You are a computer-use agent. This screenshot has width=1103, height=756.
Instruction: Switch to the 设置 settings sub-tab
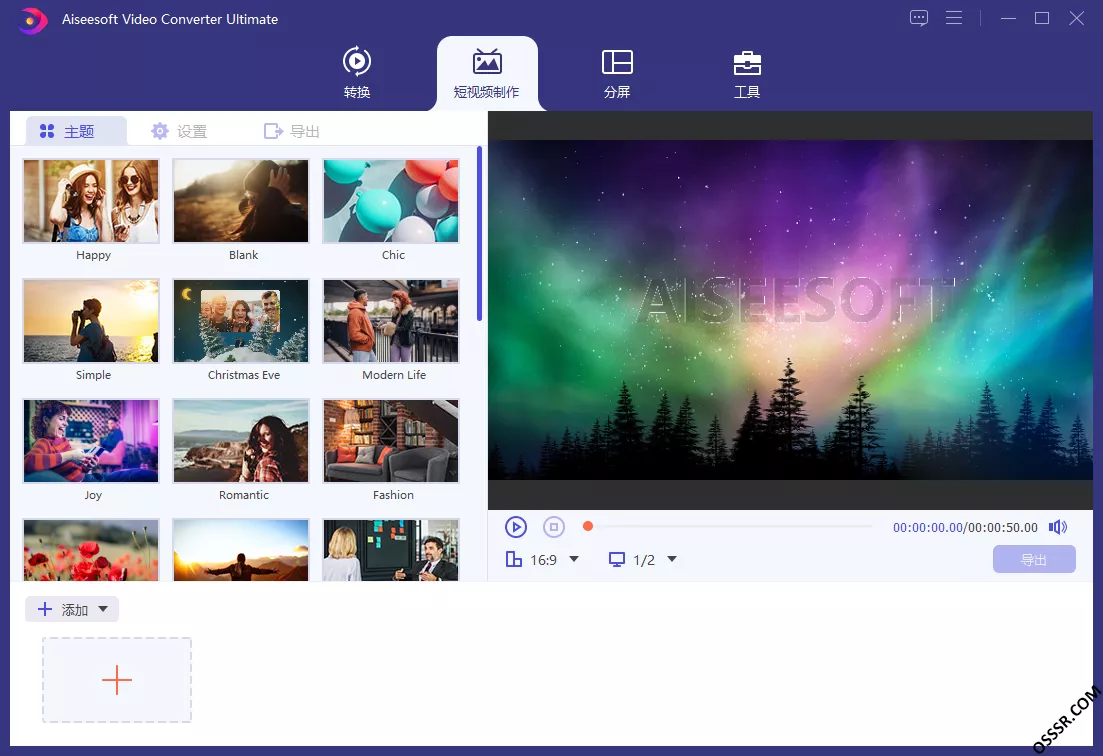pyautogui.click(x=179, y=132)
